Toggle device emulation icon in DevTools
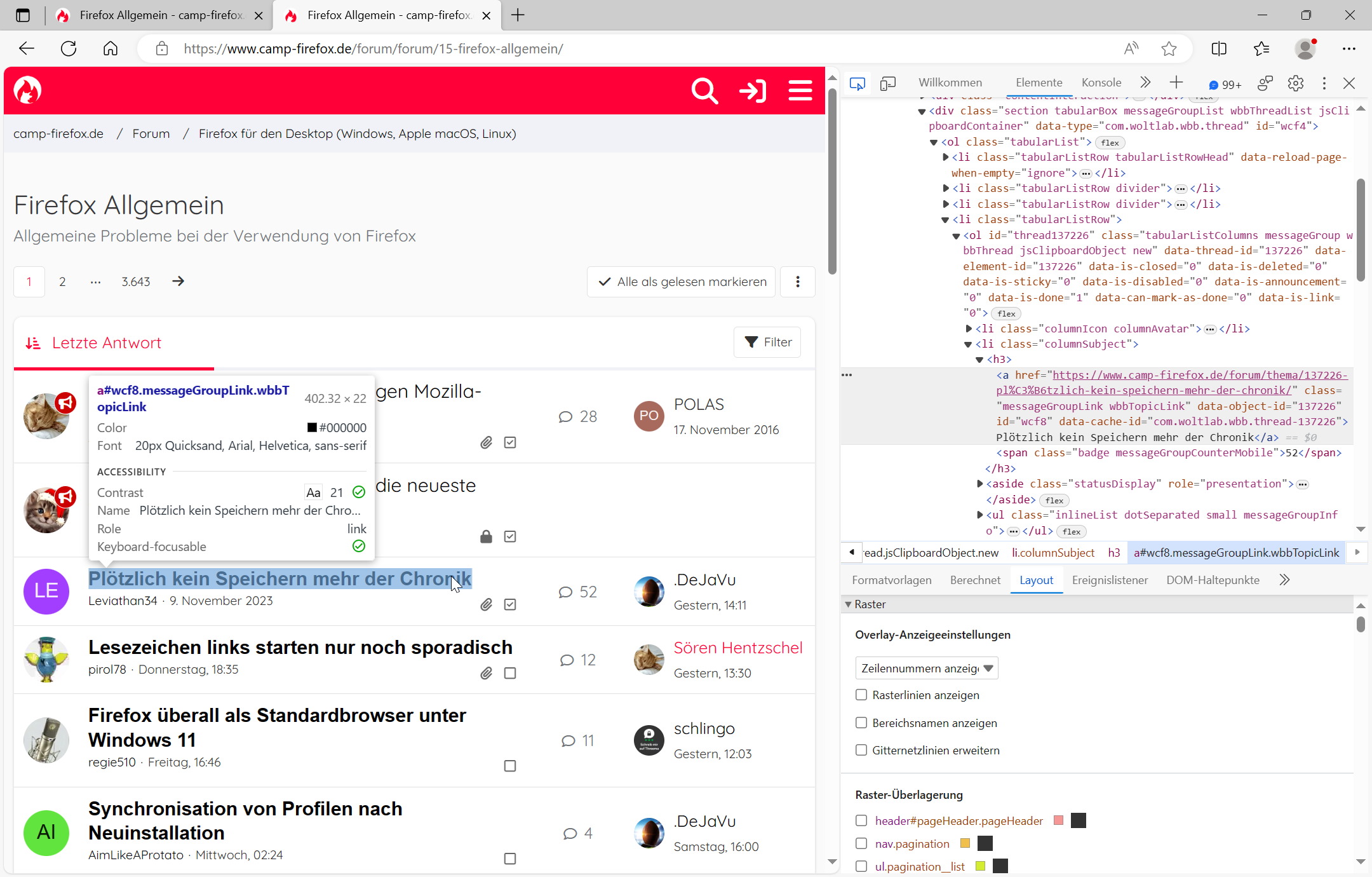The image size is (1372, 877). (887, 83)
